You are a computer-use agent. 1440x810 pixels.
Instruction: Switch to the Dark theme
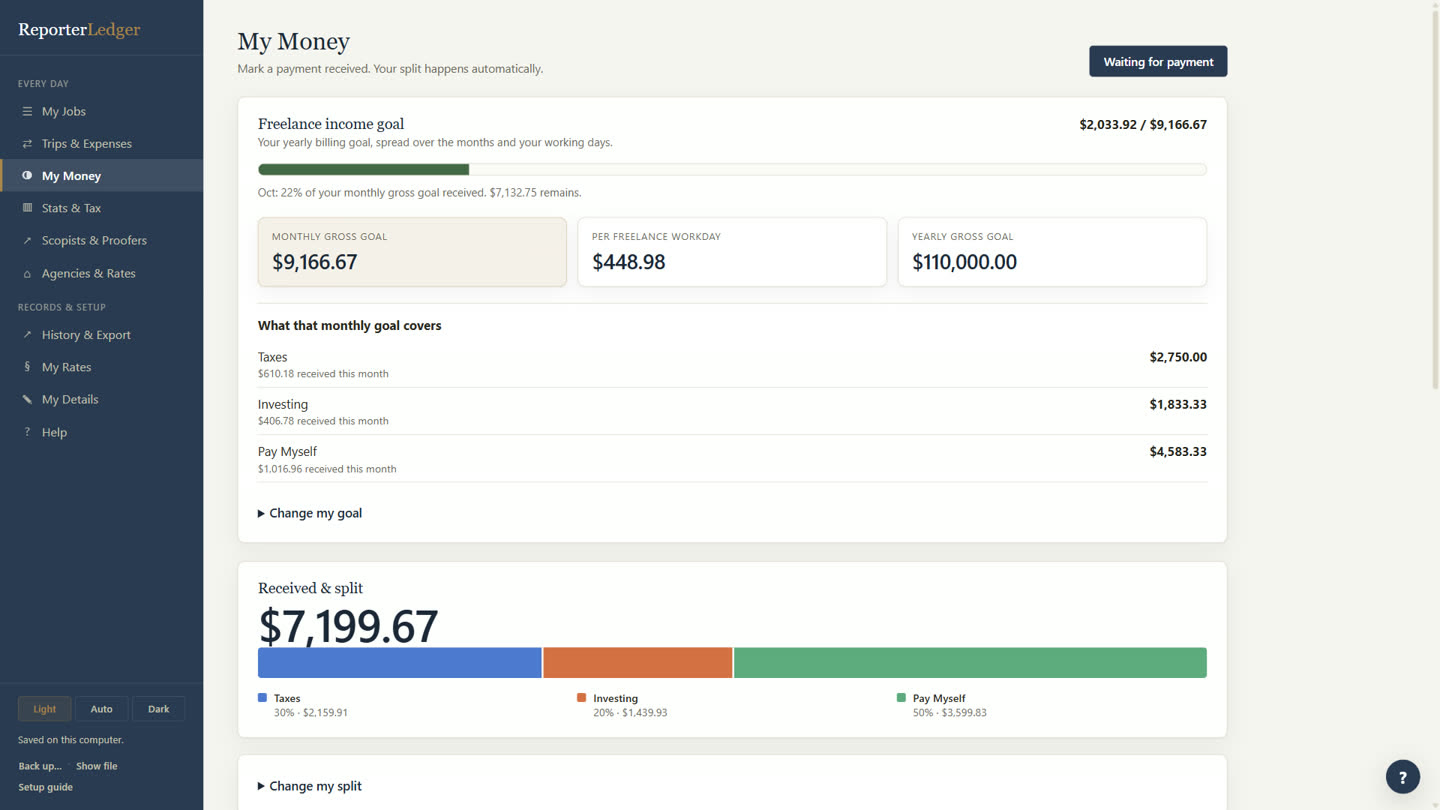point(159,709)
